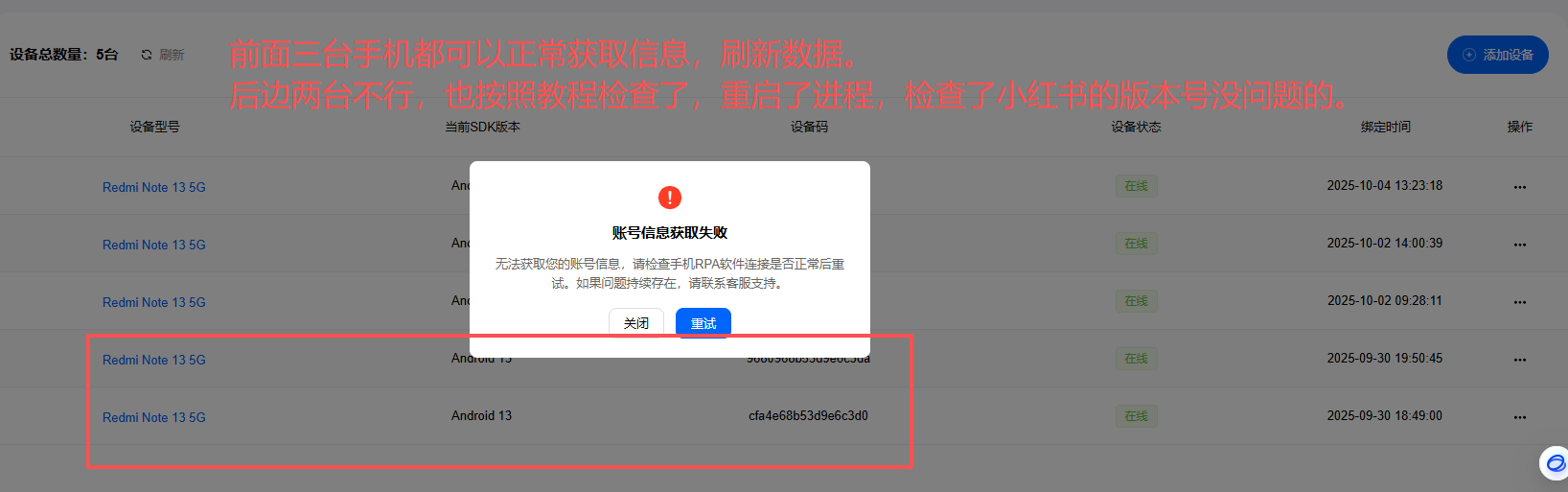Click the 在线 badge in the last row
This screenshot has height=492, width=1568.
point(1136,416)
